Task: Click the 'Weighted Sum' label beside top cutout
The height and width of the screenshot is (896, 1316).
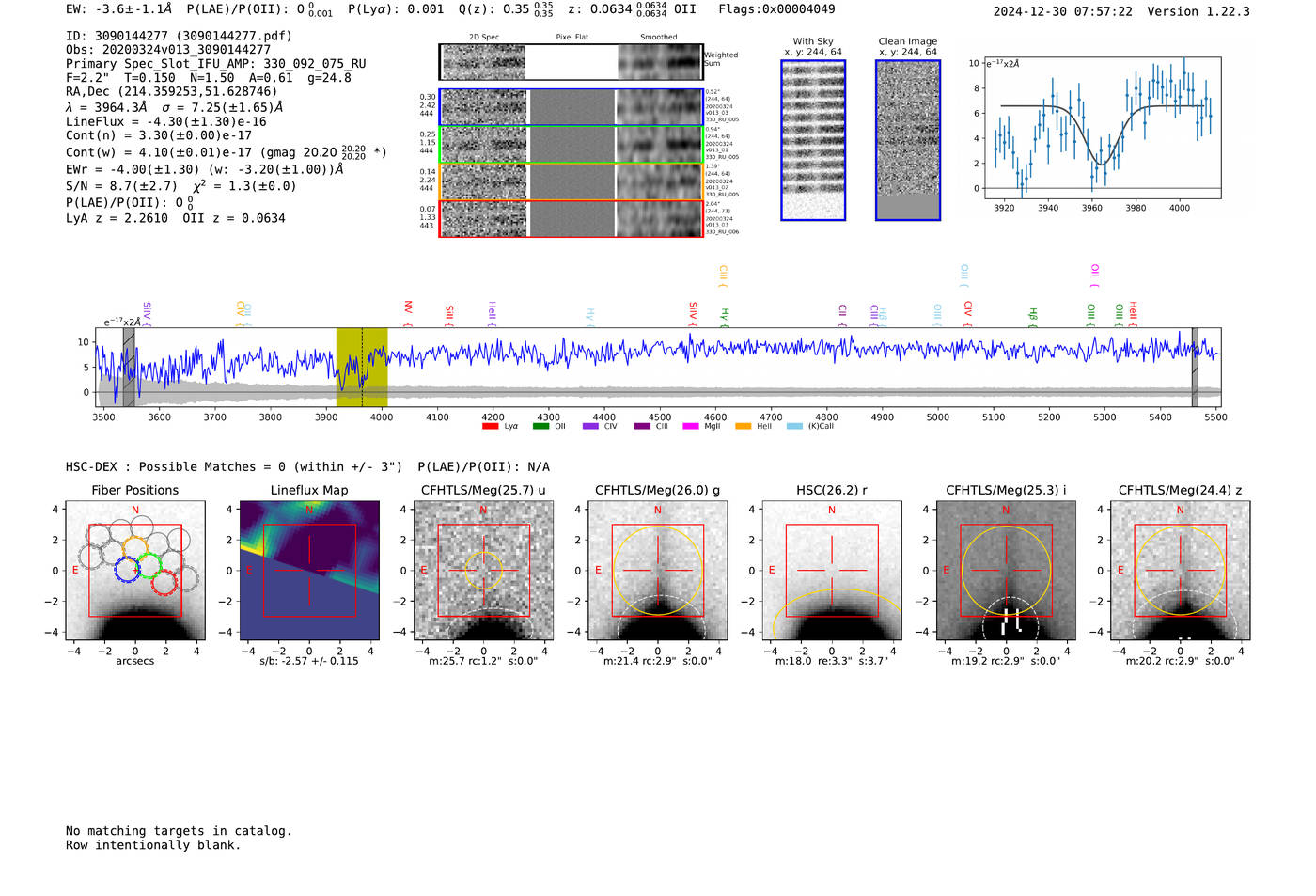Action: coord(721,59)
